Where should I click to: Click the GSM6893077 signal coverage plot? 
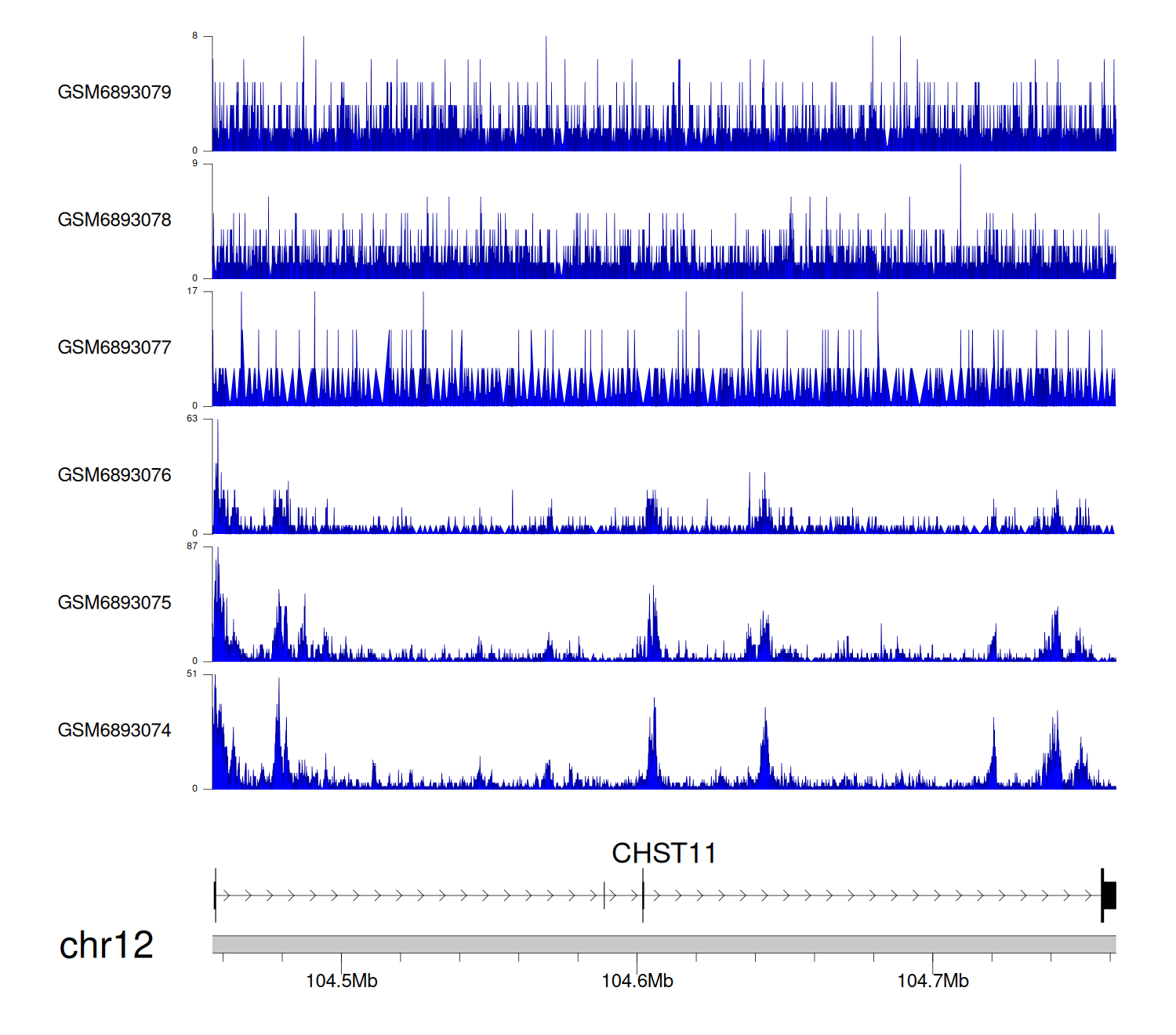click(x=663, y=376)
